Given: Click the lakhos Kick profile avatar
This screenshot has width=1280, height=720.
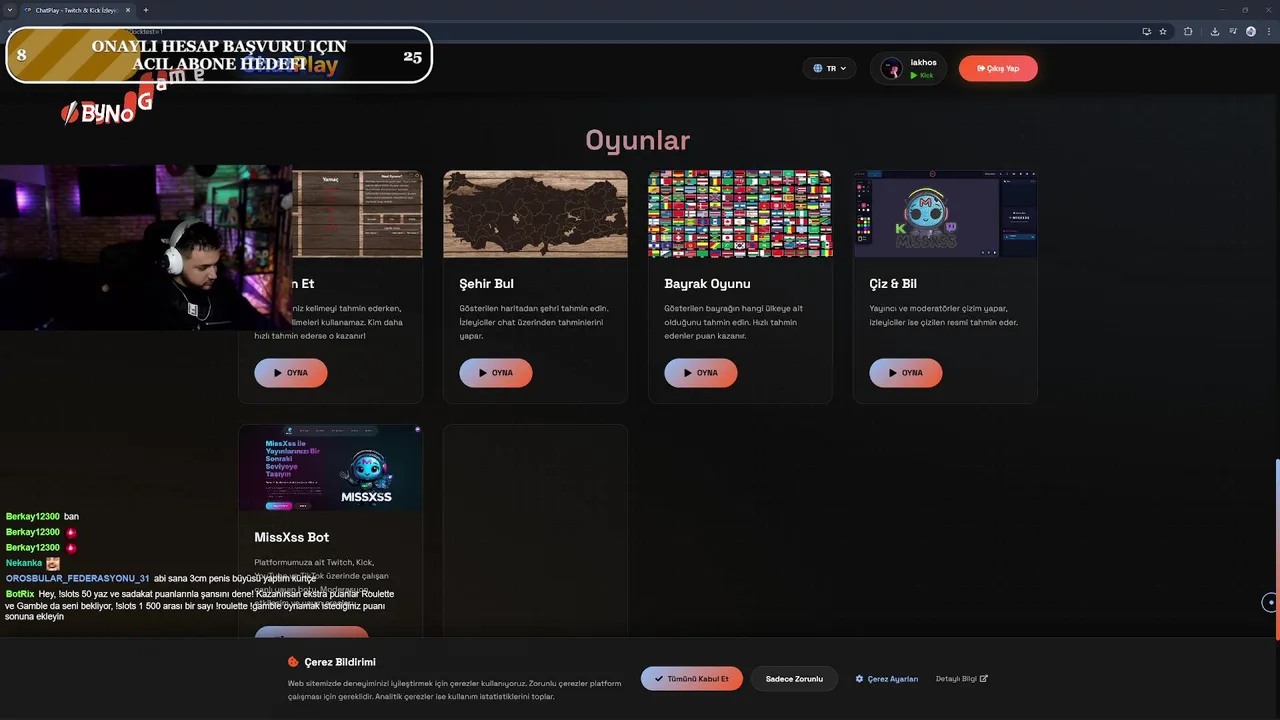Looking at the screenshot, I should [x=891, y=68].
